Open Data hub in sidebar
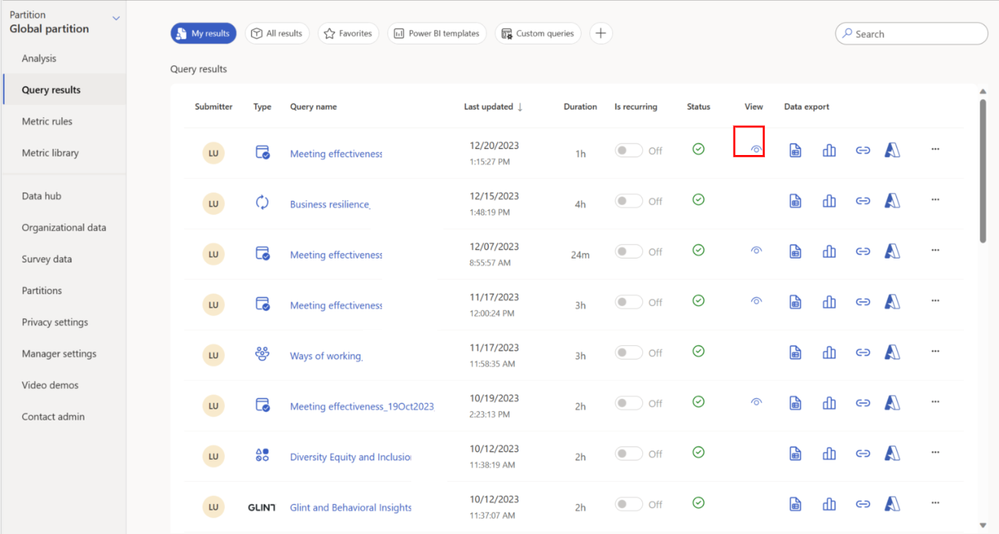Screen dimensions: 999x534 click(x=41, y=196)
